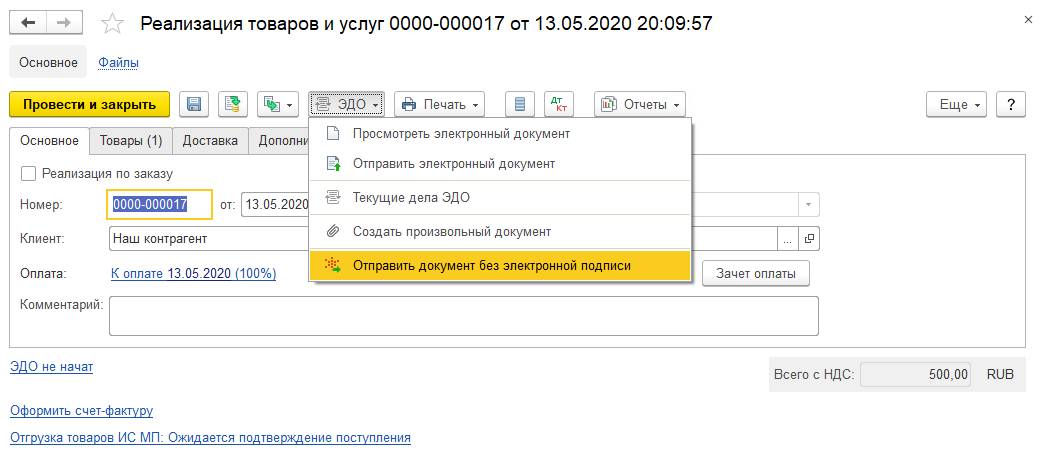Click into the Комментарий text field
Viewport: 1043px width, 459px height.
pyautogui.click(x=464, y=315)
